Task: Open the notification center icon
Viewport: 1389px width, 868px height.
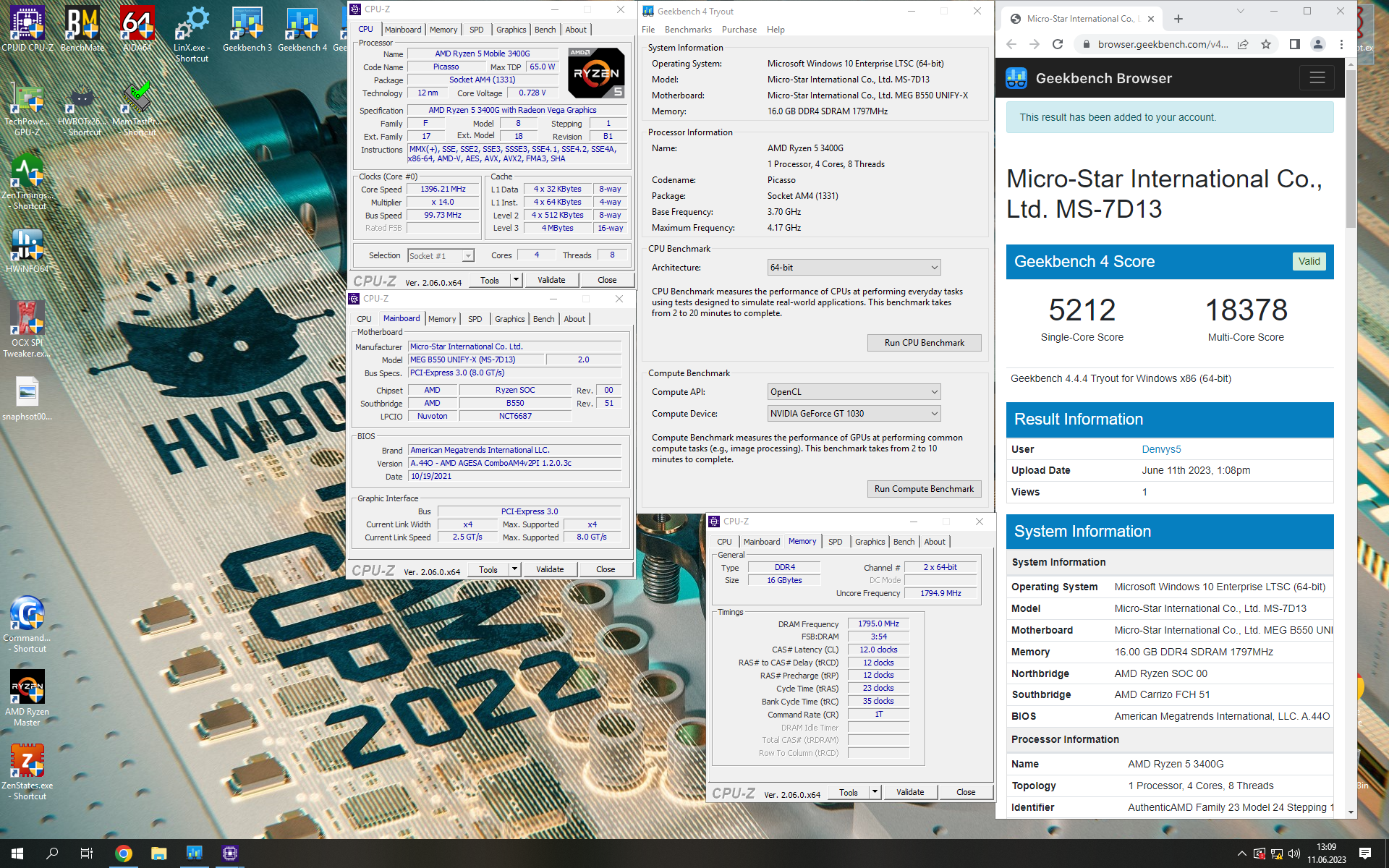Action: (1365, 854)
